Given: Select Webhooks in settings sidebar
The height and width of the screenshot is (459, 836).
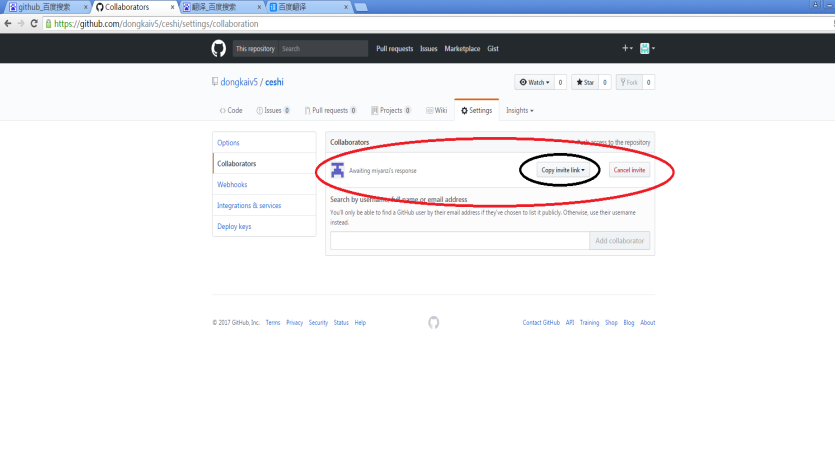Looking at the screenshot, I should tap(264, 184).
